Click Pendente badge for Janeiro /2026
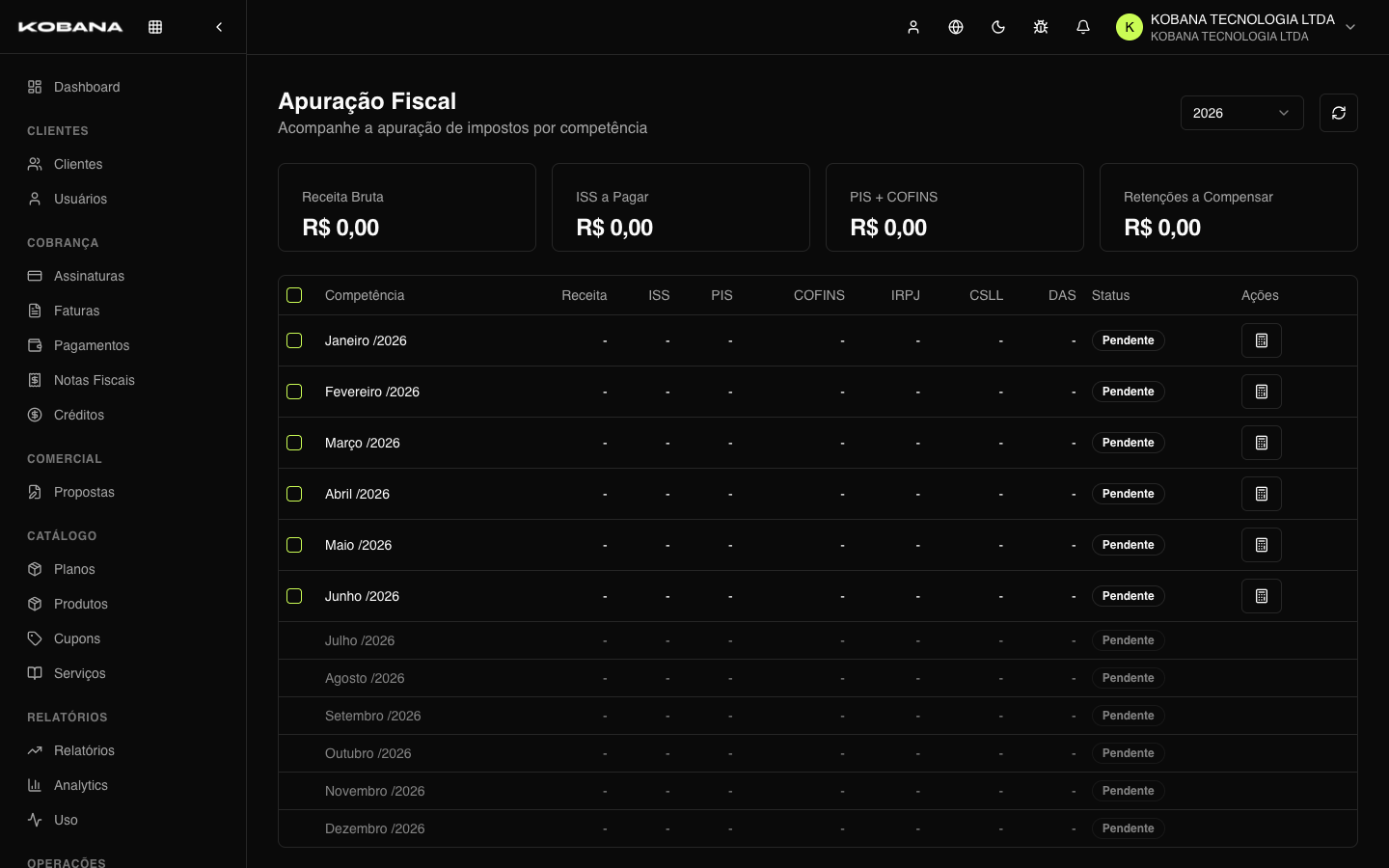1389x868 pixels. tap(1128, 340)
